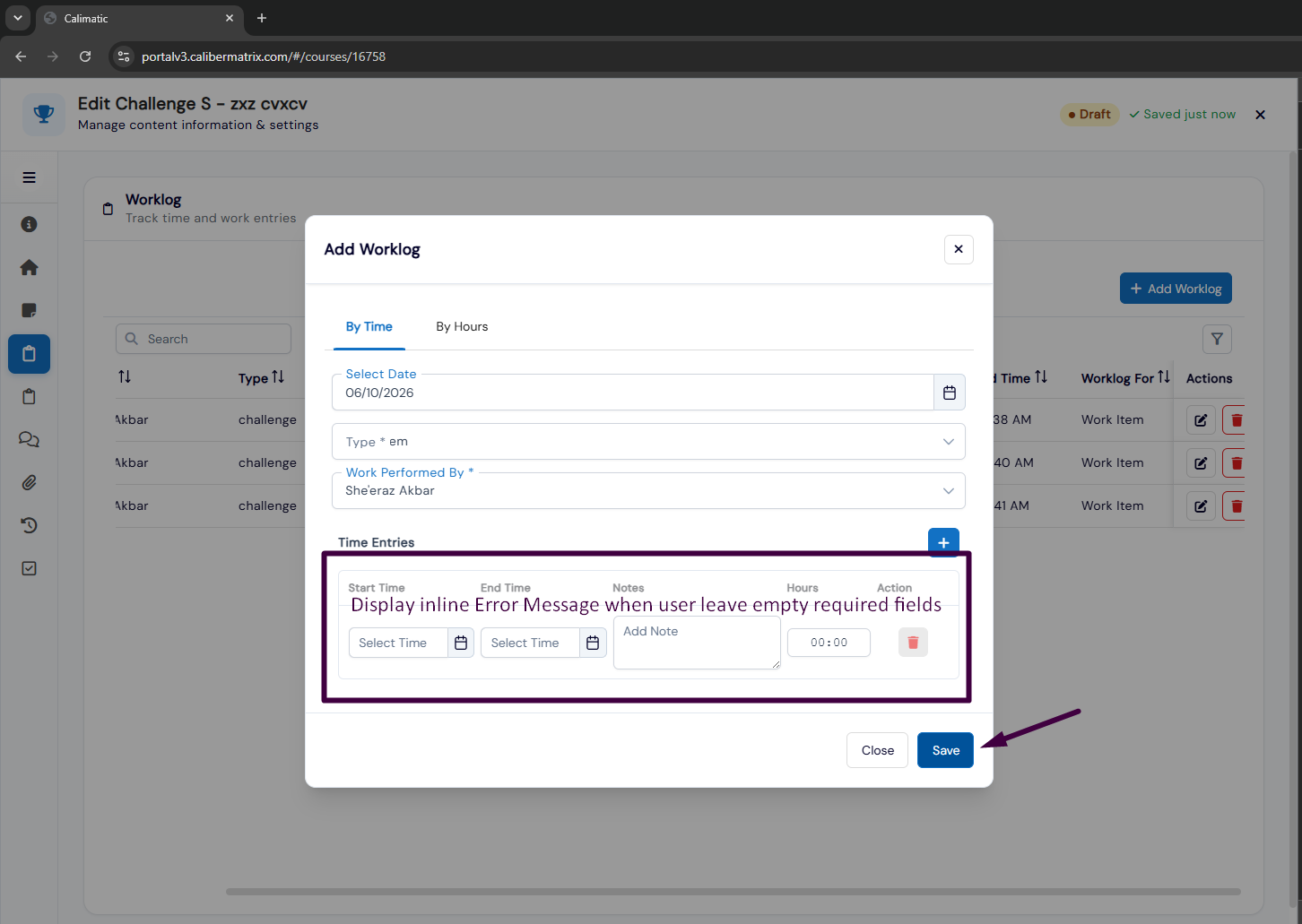Edit the worklog row at 40 AM
This screenshot has height=924, width=1302.
point(1201,462)
